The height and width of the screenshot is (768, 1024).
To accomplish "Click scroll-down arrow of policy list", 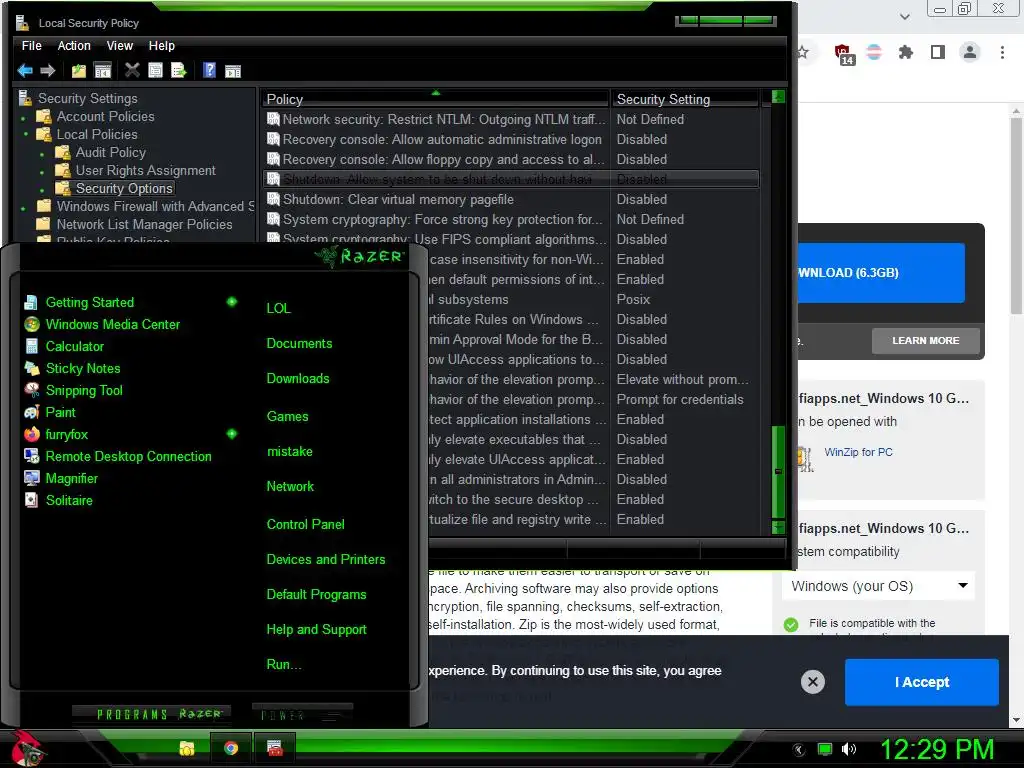I will tap(778, 526).
